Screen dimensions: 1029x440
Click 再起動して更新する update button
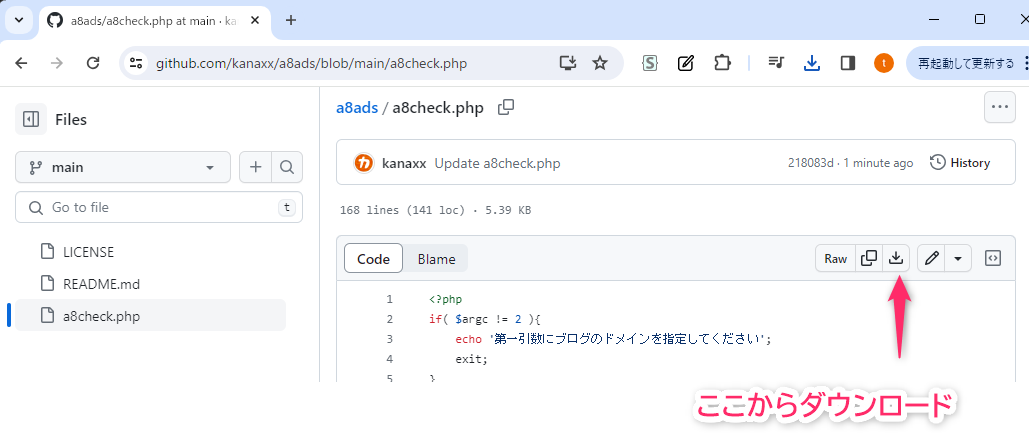tap(967, 63)
